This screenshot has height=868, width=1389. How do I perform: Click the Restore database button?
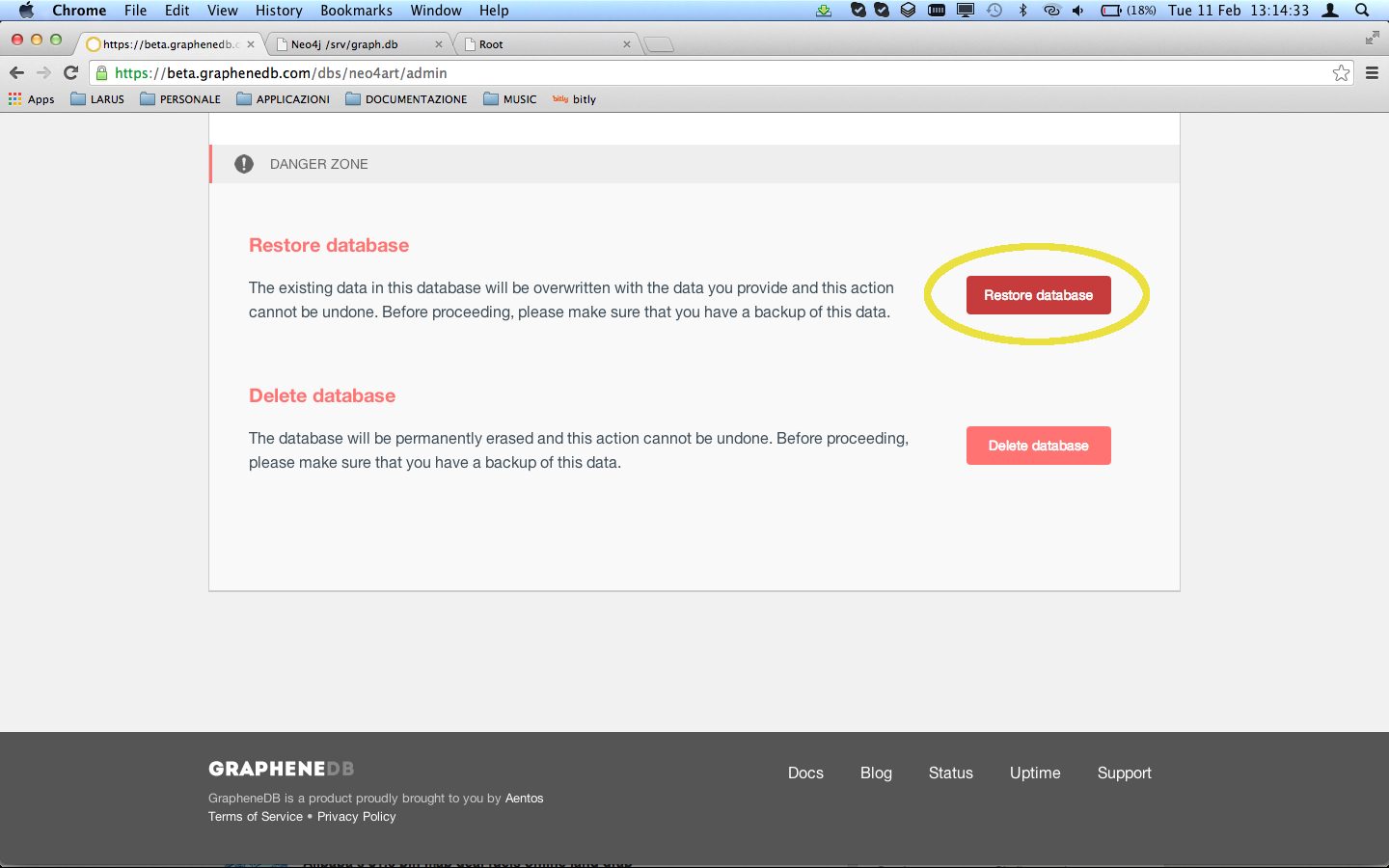tap(1038, 295)
